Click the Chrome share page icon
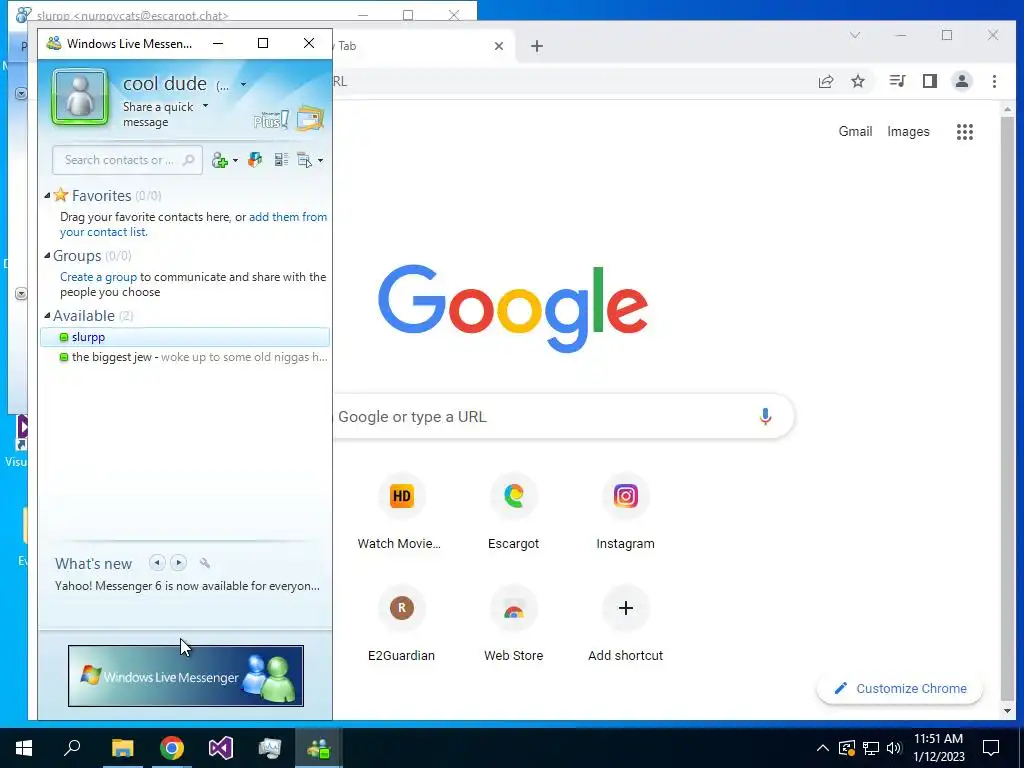Image resolution: width=1024 pixels, height=768 pixels. (x=825, y=81)
